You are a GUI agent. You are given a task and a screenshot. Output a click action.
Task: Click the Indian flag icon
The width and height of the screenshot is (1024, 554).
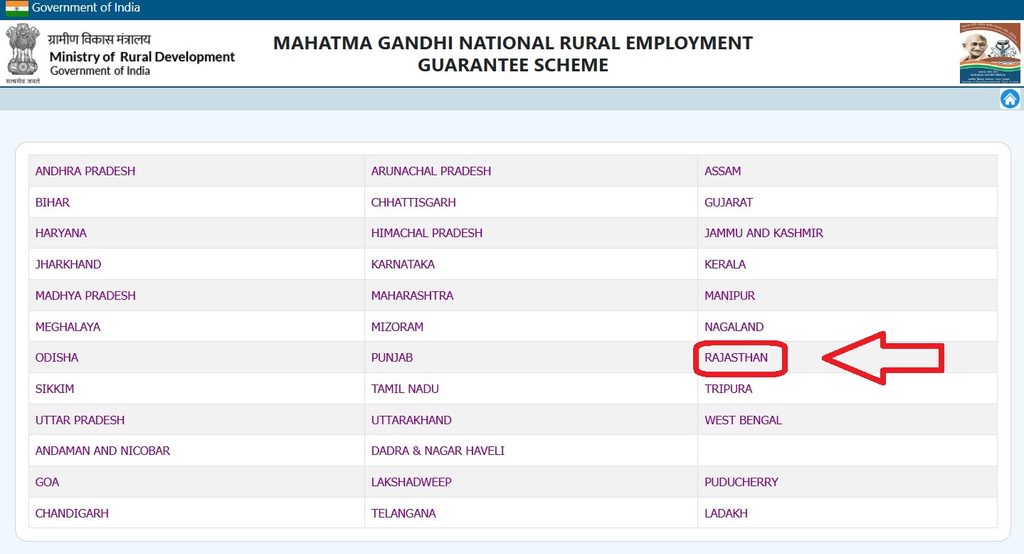click(16, 8)
